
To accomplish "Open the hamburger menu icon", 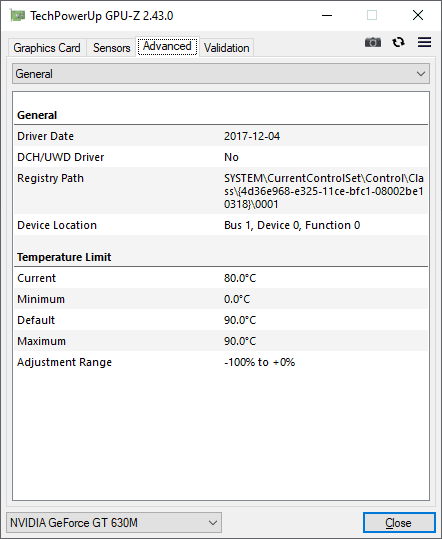I will click(x=424, y=42).
